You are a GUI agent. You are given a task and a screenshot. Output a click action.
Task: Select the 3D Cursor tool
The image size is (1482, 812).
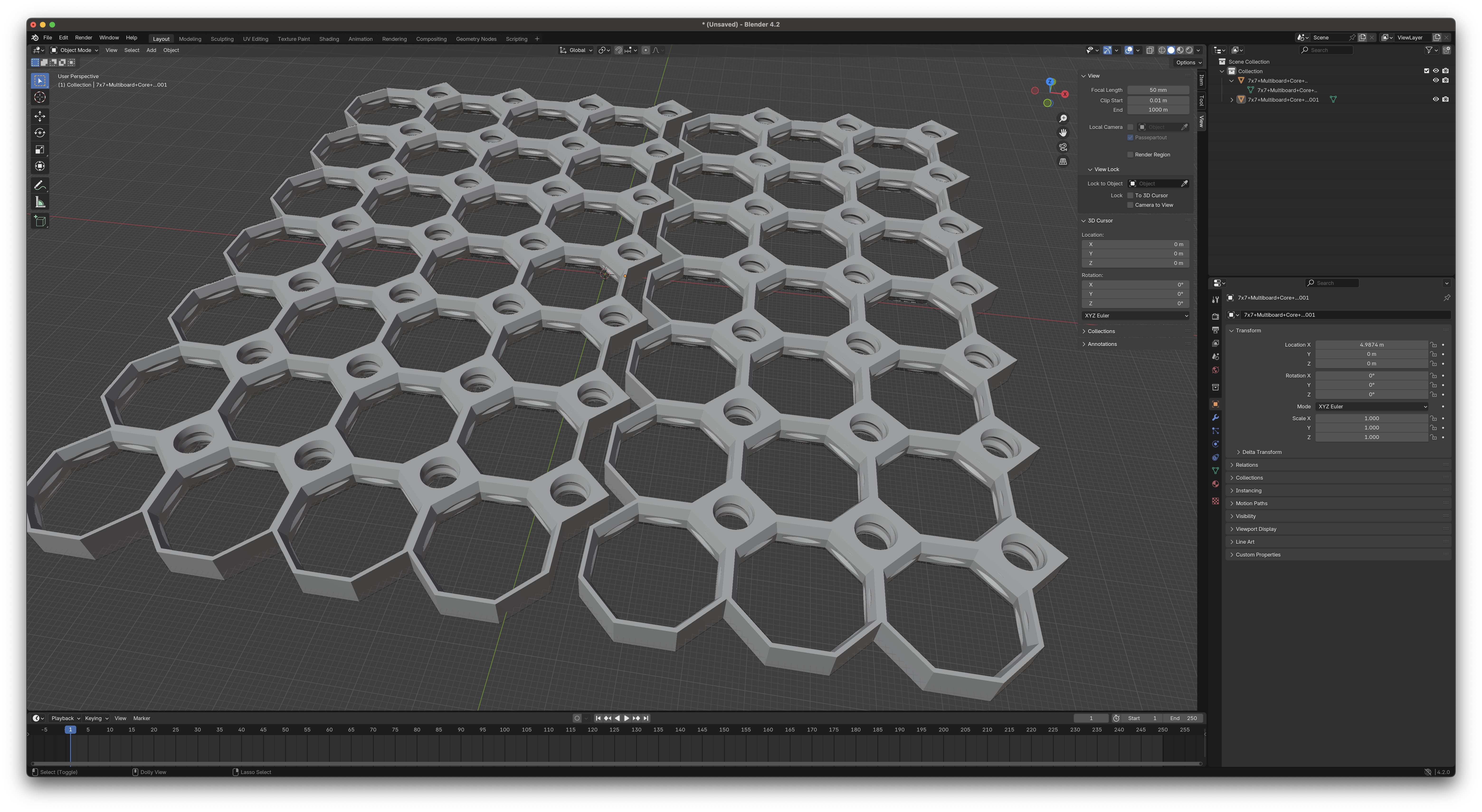40,97
